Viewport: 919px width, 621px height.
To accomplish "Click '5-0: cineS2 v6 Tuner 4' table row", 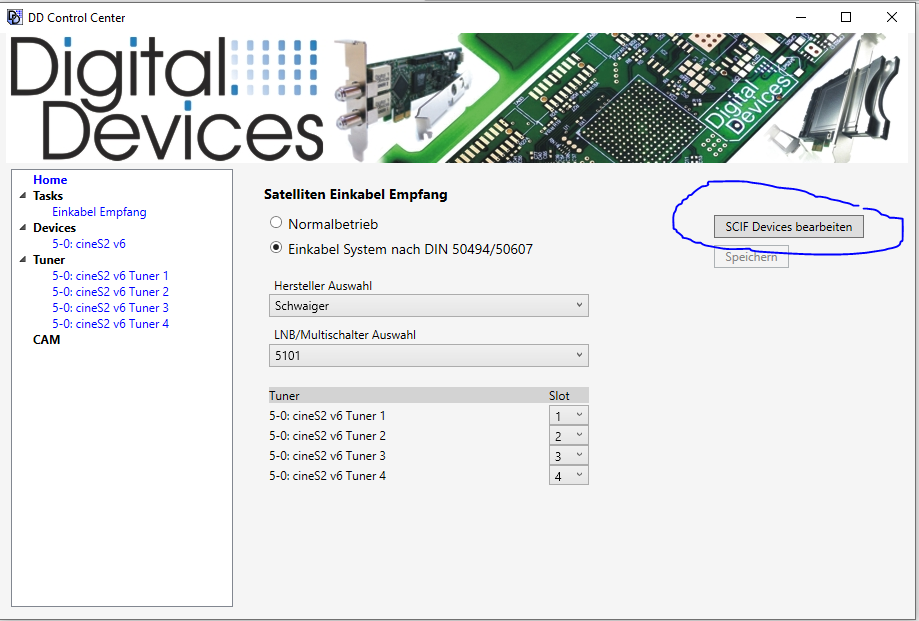I will tap(428, 475).
